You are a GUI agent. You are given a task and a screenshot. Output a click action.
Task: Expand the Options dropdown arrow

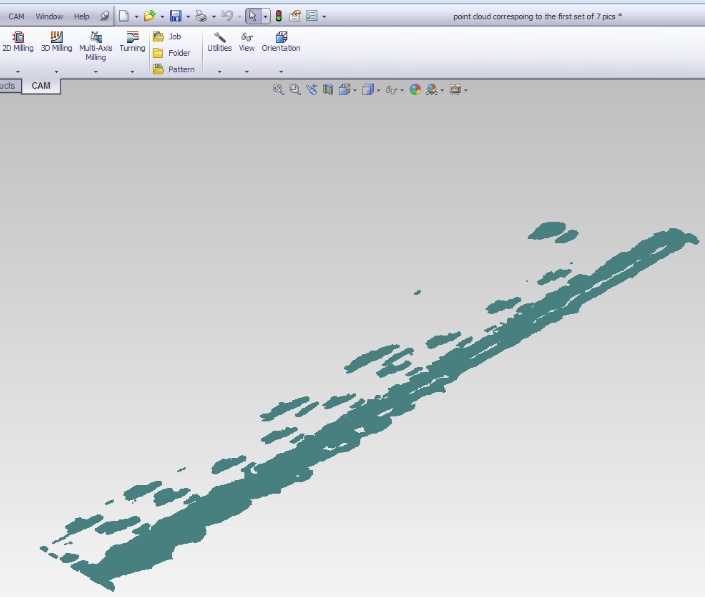[x=324, y=17]
